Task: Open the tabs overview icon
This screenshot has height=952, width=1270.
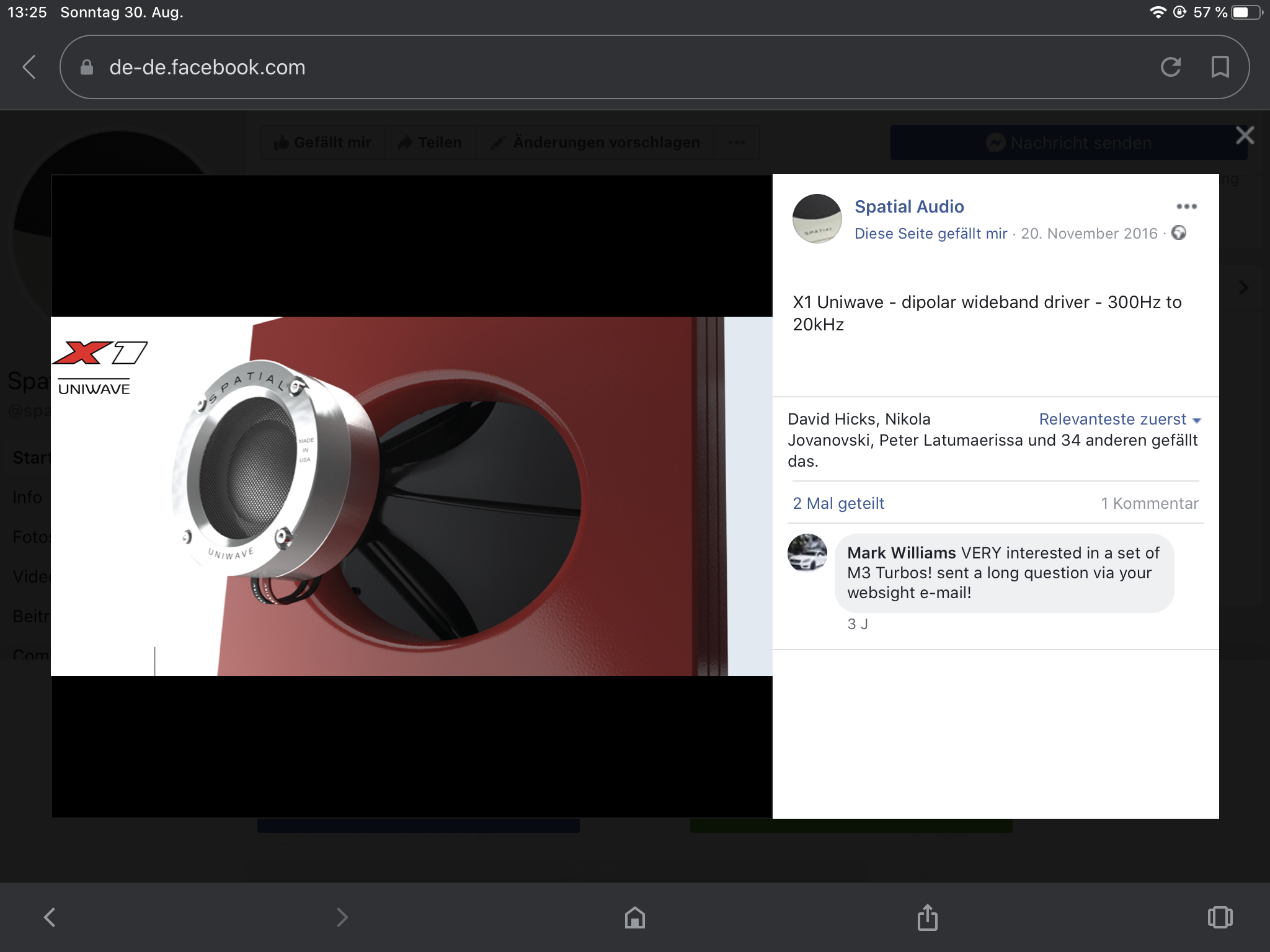Action: pyautogui.click(x=1220, y=917)
